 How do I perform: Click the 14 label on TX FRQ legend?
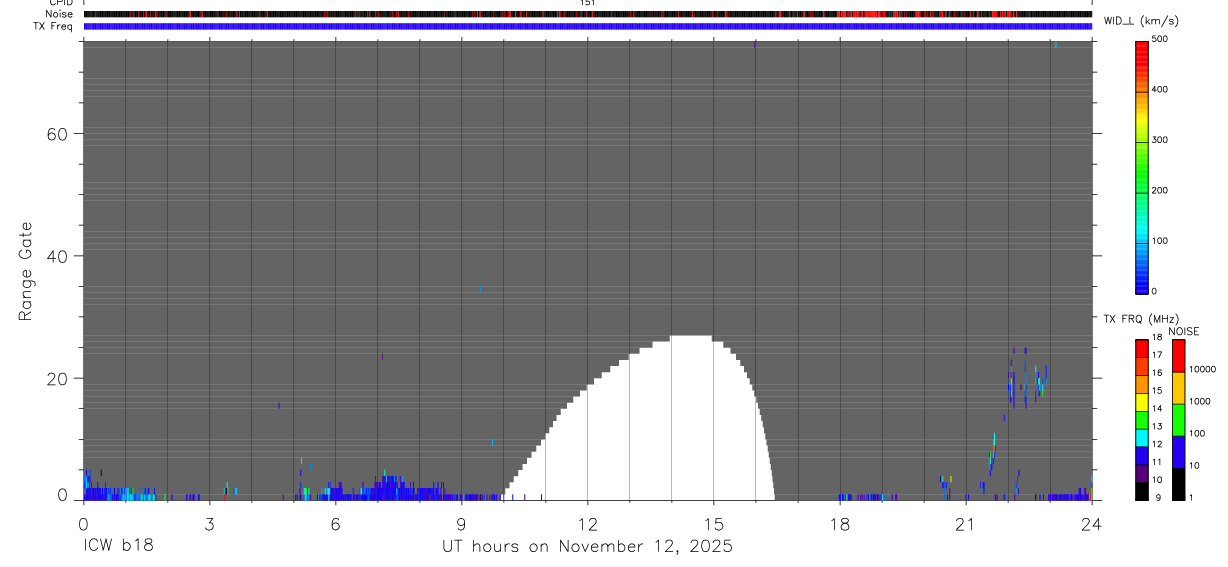tap(1157, 409)
